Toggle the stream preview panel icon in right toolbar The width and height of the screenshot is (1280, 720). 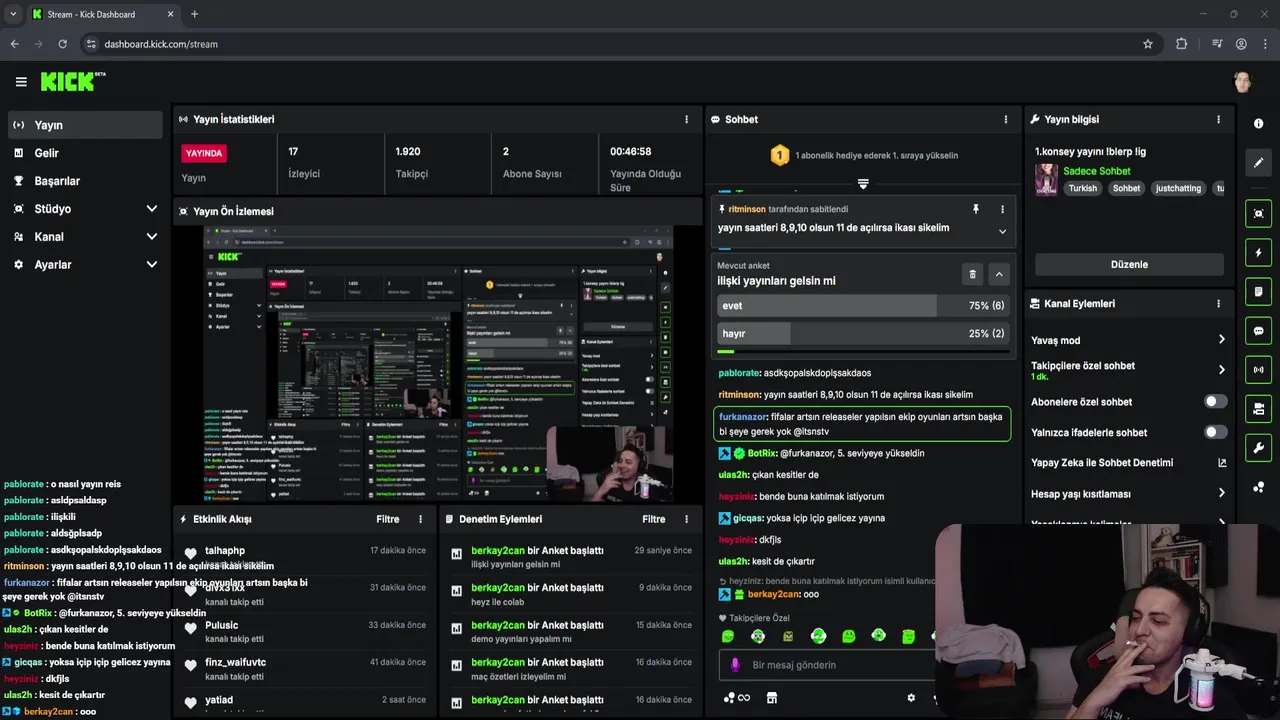(x=1258, y=213)
